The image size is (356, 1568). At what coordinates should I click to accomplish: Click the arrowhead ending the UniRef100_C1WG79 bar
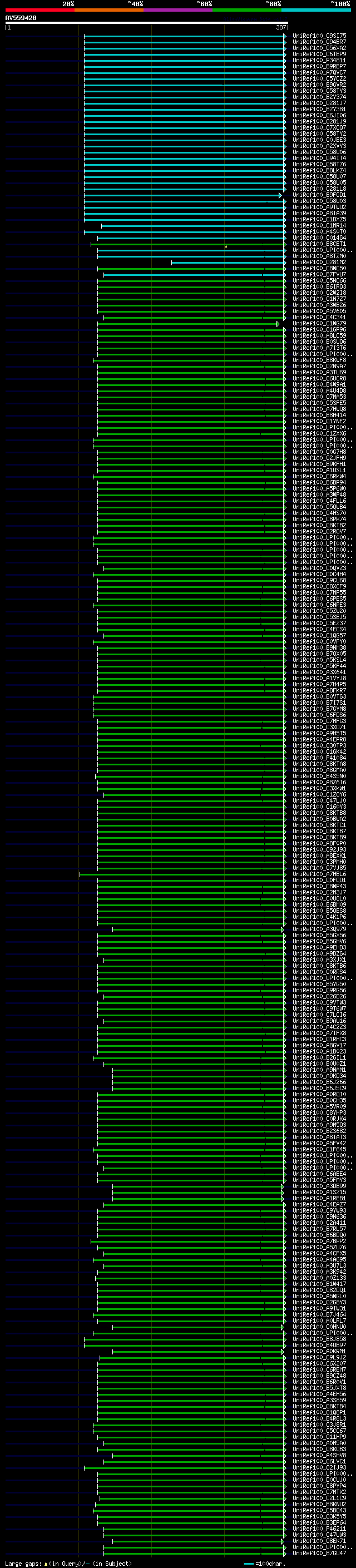[278, 324]
